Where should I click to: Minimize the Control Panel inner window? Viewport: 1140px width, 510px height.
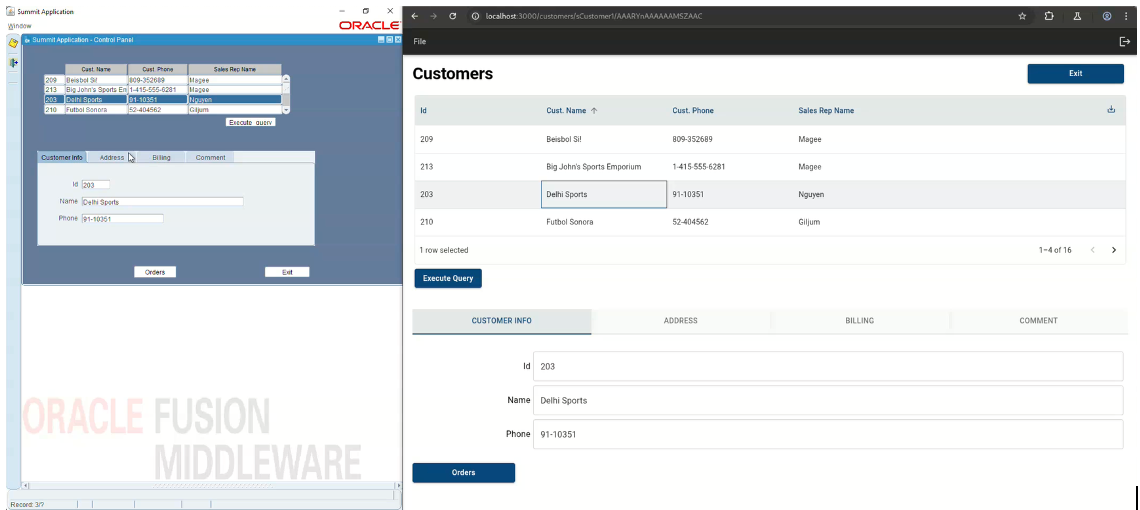tap(381, 39)
